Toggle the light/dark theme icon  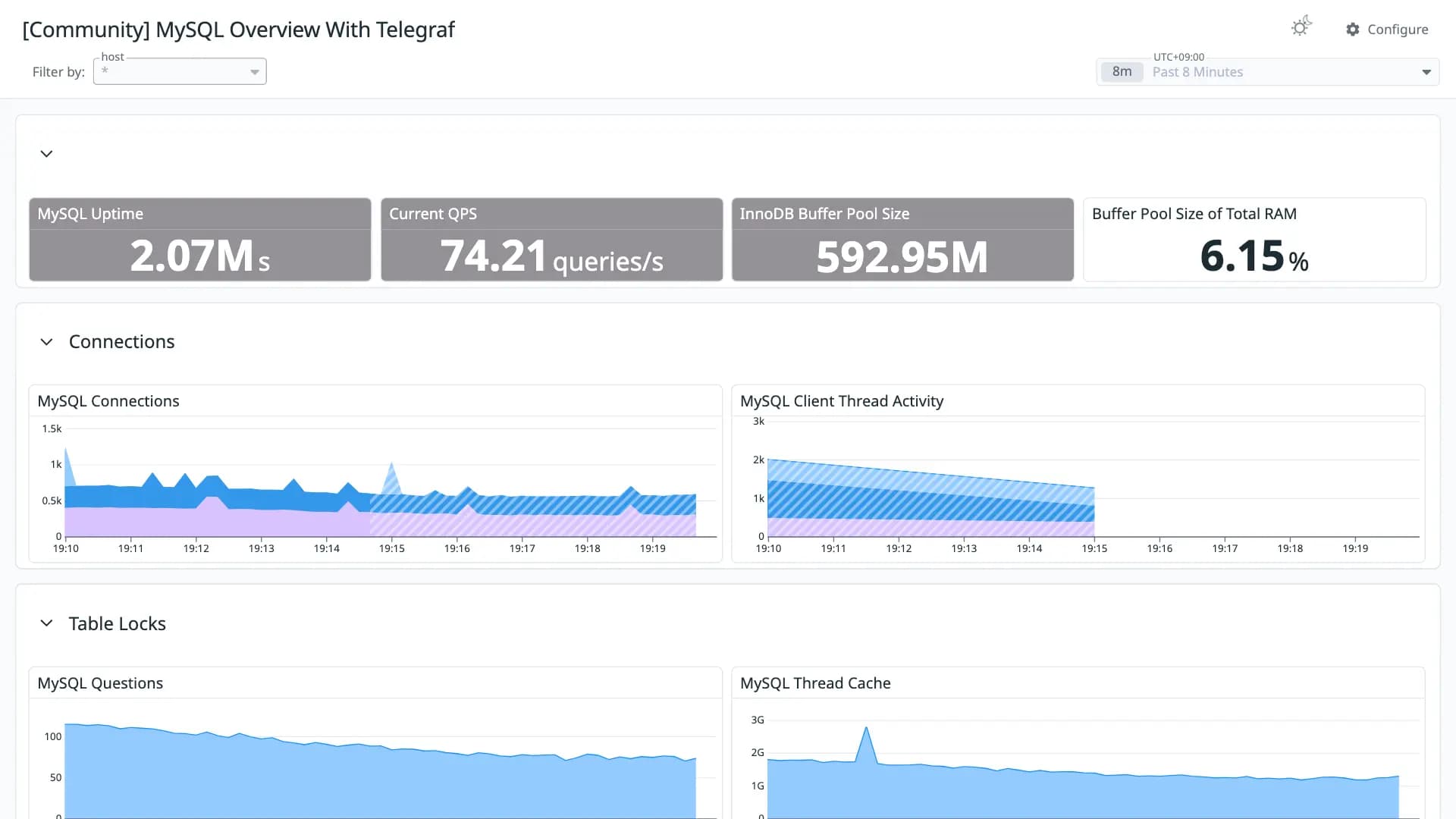(1301, 27)
